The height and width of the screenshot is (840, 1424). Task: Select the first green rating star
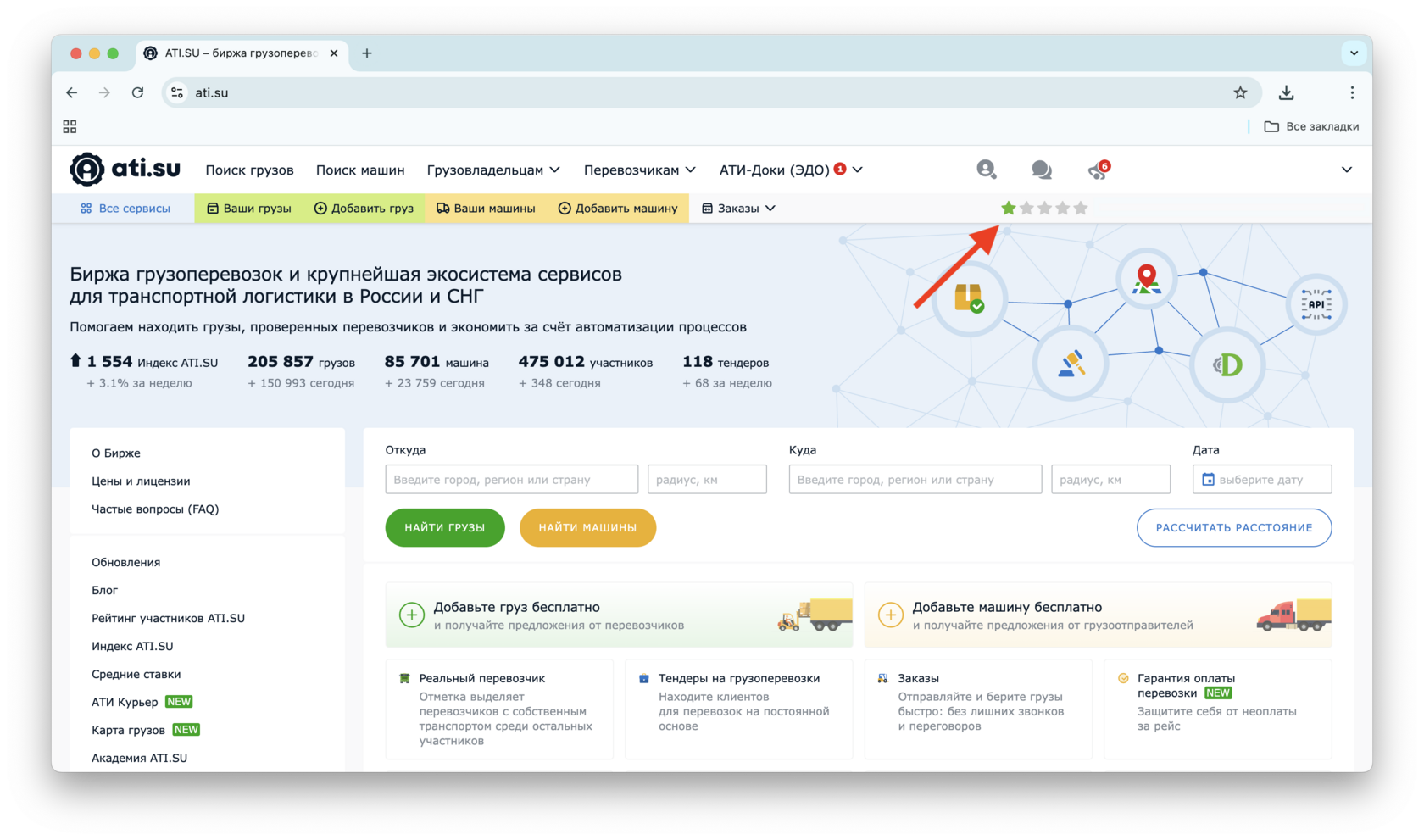click(1008, 208)
